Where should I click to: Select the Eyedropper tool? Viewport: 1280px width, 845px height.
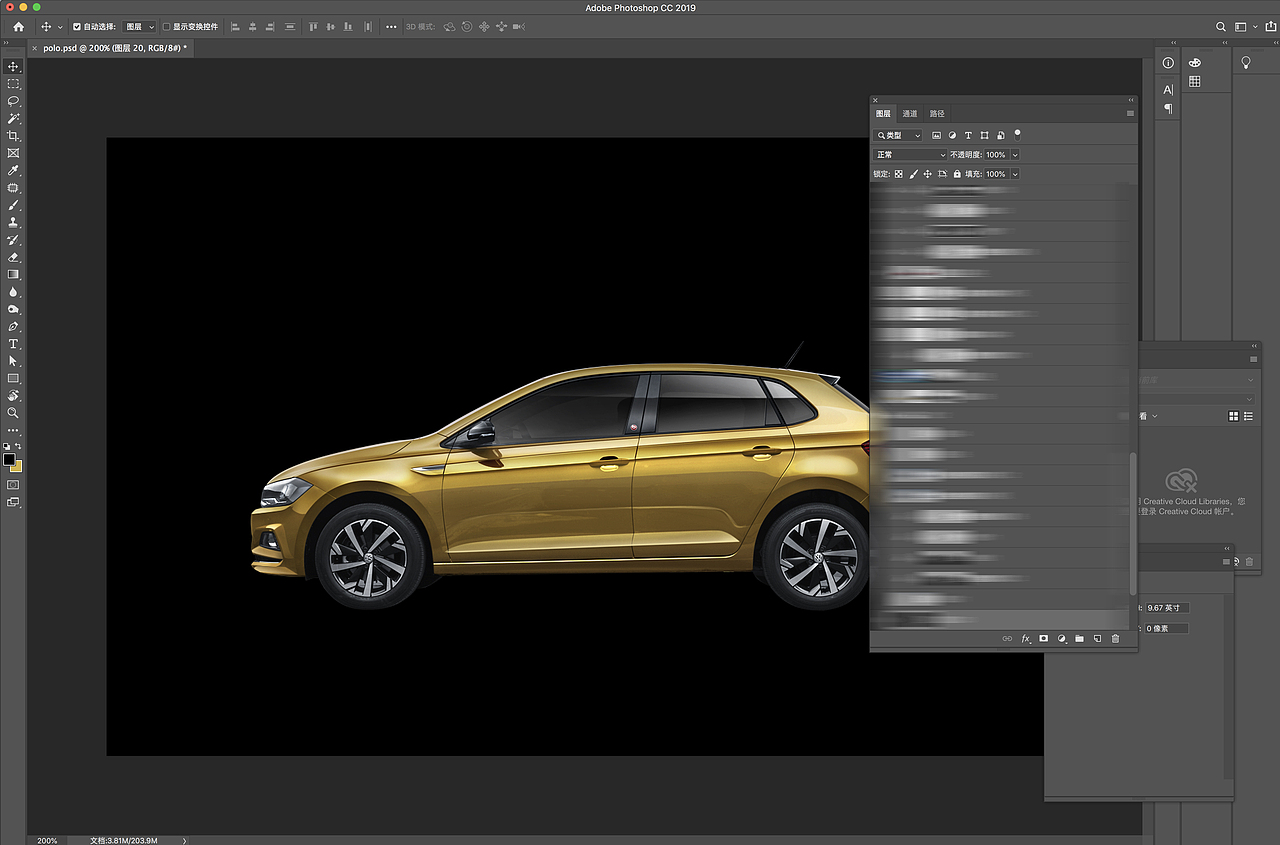pyautogui.click(x=13, y=171)
